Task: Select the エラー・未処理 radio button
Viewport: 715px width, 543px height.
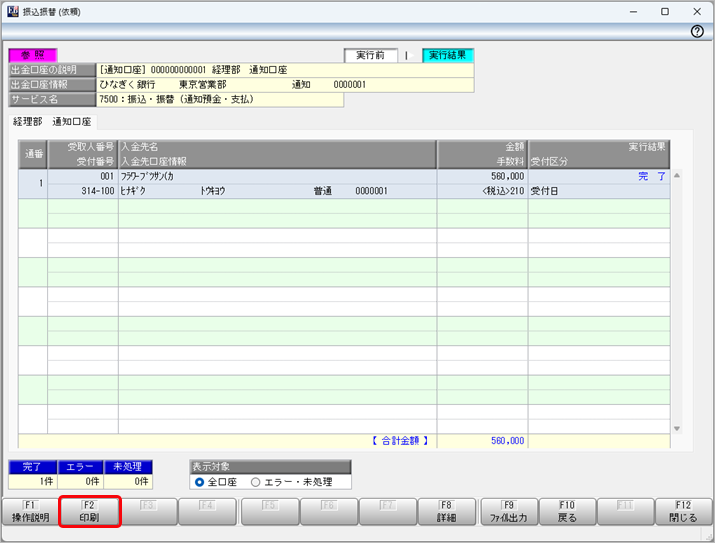Action: (x=255, y=482)
